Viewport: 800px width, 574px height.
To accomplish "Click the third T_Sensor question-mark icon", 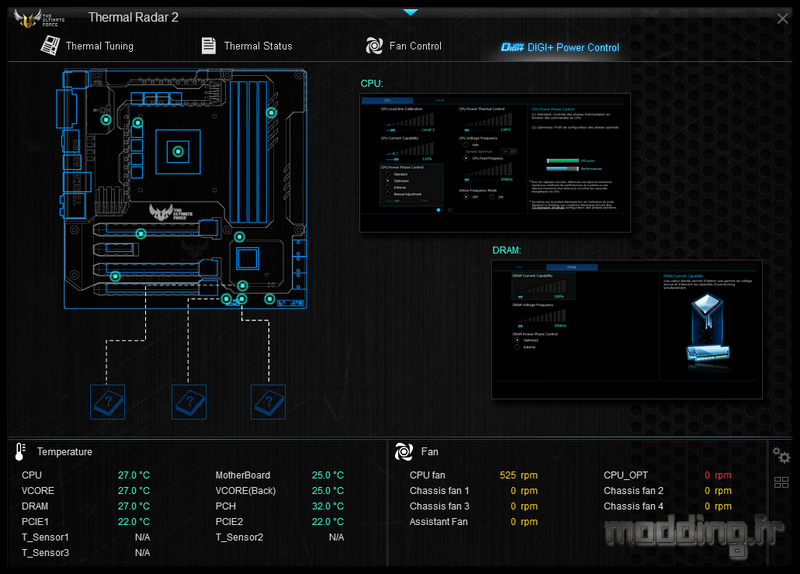I will (268, 402).
